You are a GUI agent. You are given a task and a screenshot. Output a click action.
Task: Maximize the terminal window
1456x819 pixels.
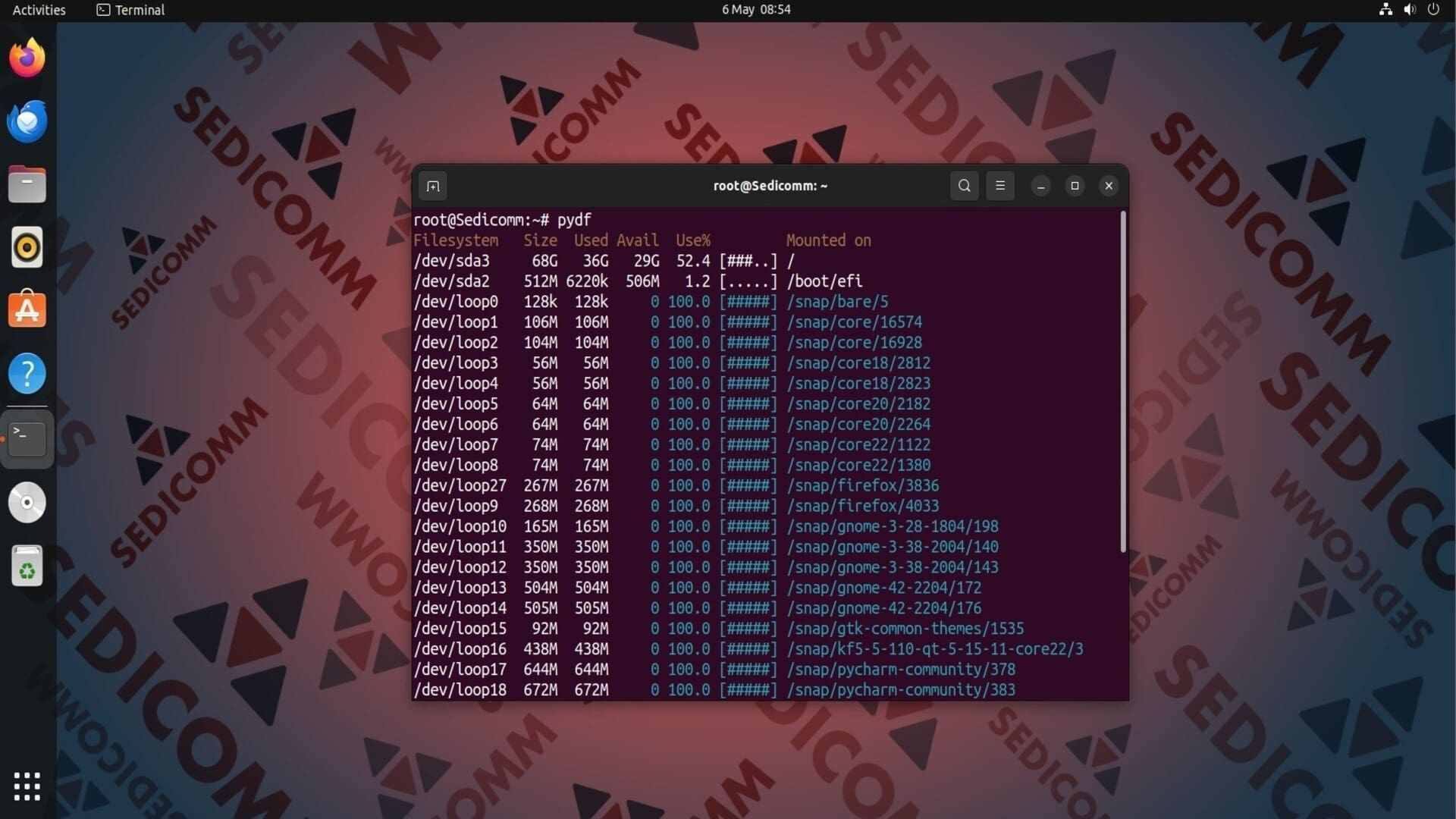tap(1075, 186)
